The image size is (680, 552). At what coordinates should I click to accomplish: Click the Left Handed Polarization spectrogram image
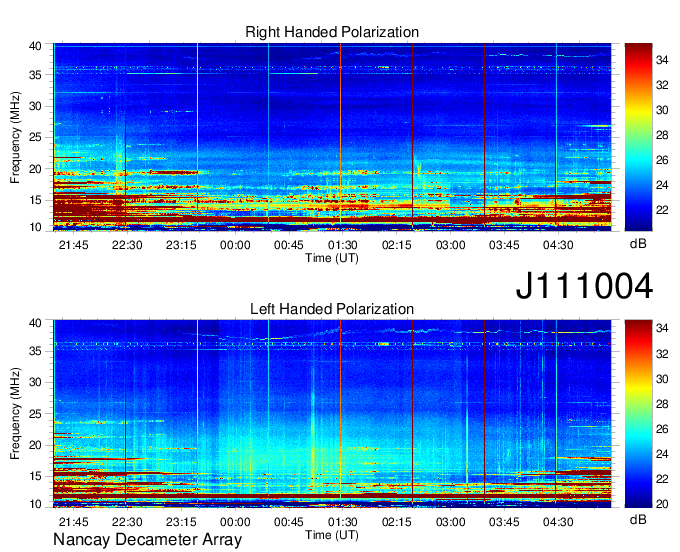coord(332,414)
